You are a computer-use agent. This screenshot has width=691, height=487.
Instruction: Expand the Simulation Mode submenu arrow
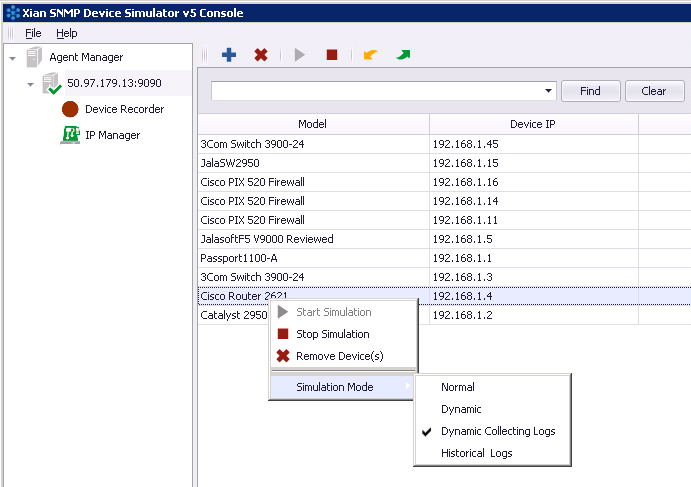coord(408,386)
